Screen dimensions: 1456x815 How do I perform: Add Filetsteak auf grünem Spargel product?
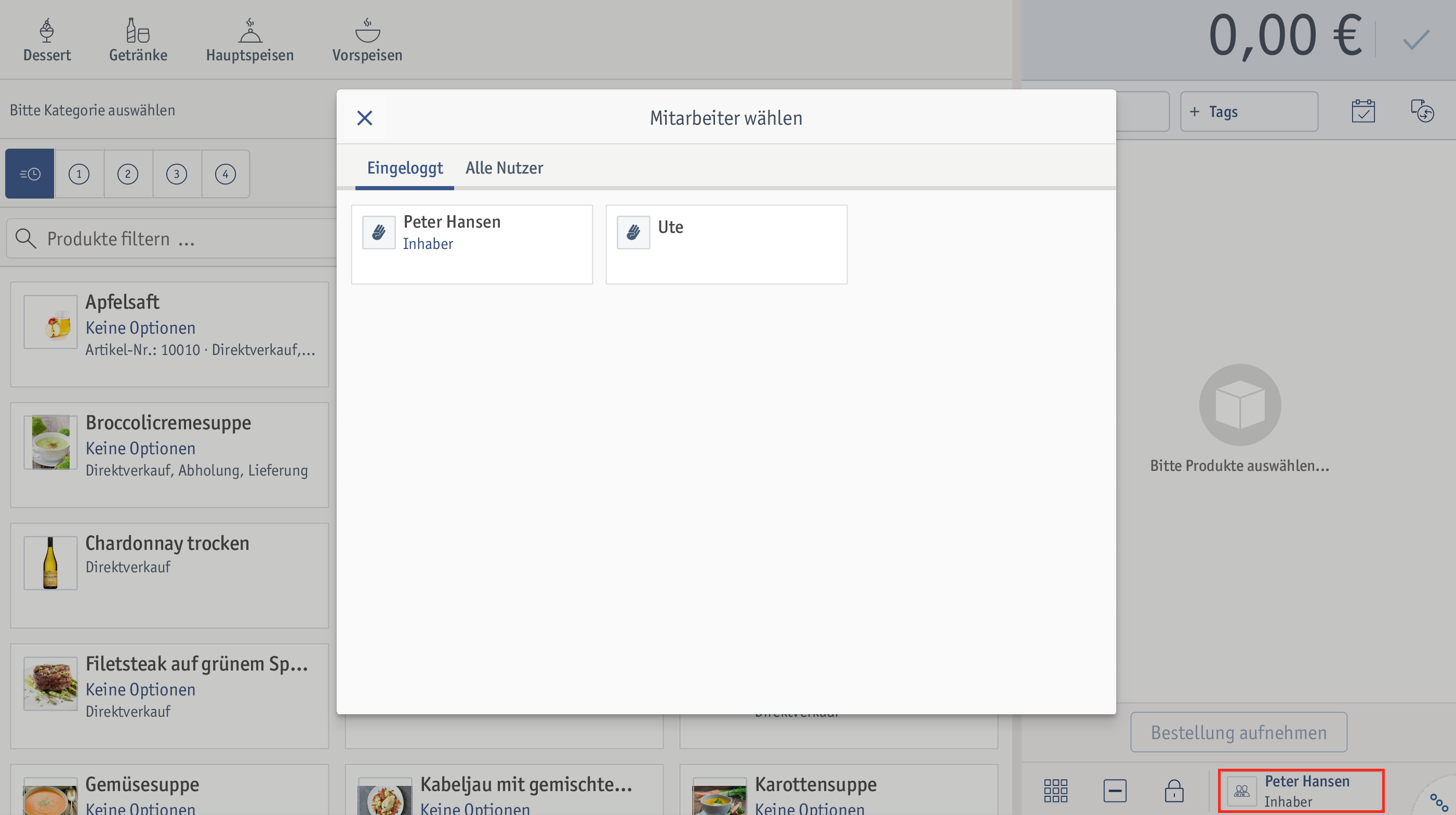[x=169, y=696]
